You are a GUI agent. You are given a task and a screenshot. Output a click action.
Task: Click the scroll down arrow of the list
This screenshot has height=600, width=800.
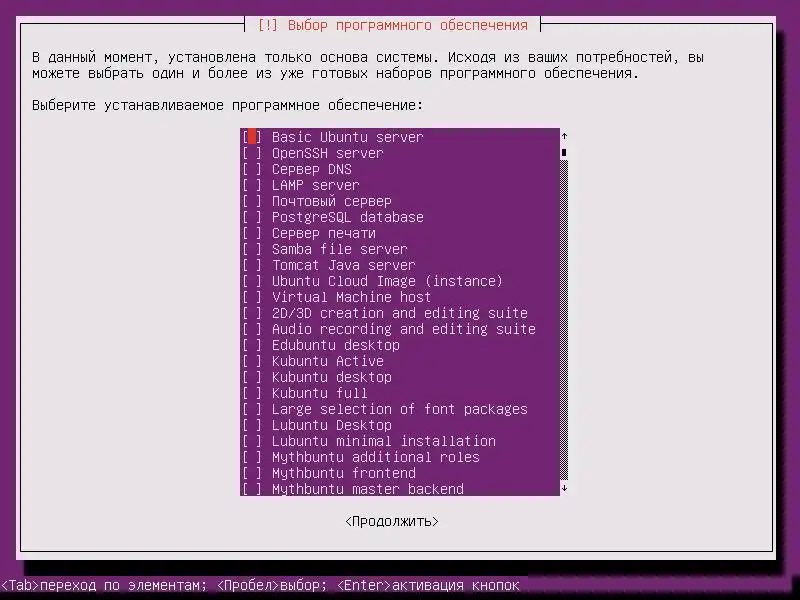click(564, 488)
